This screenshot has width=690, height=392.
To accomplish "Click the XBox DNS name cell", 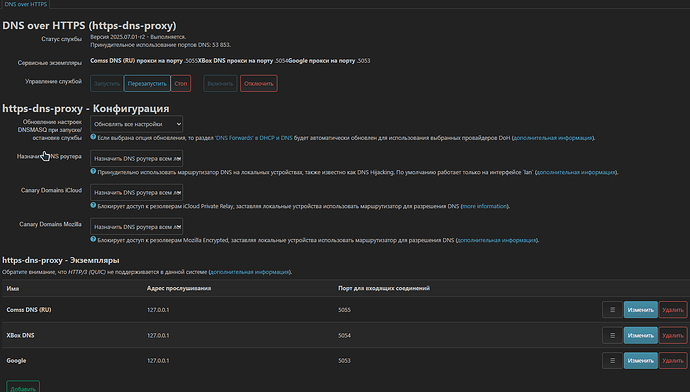I will coord(20,335).
